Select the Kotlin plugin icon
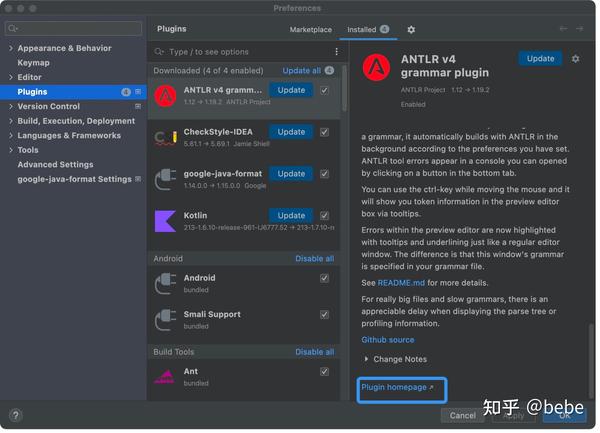600x433 pixels. pos(165,221)
